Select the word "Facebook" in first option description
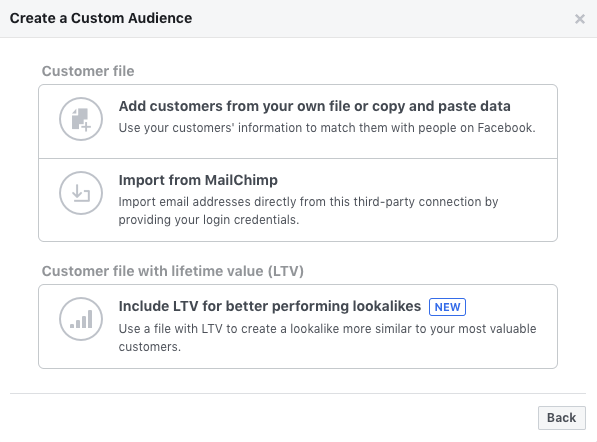597x442 pixels. point(506,128)
